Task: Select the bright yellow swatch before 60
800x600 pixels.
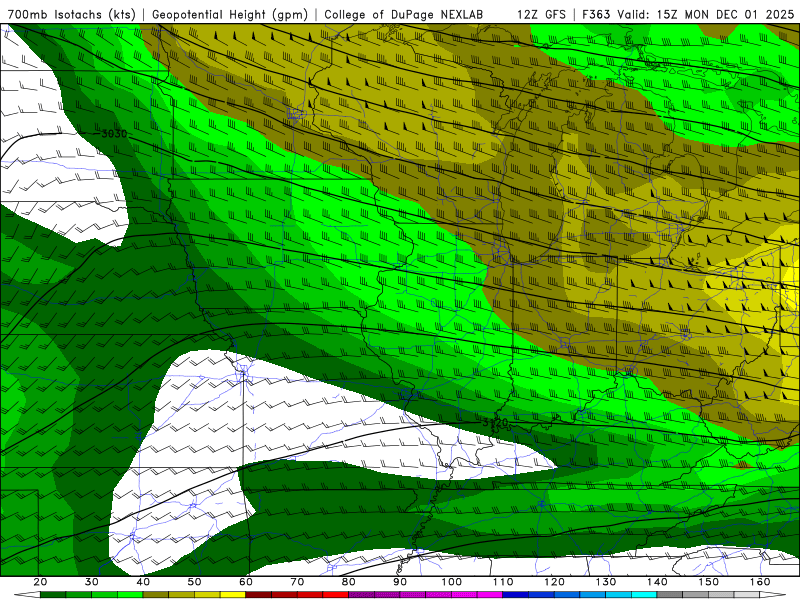Action: pyautogui.click(x=233, y=595)
